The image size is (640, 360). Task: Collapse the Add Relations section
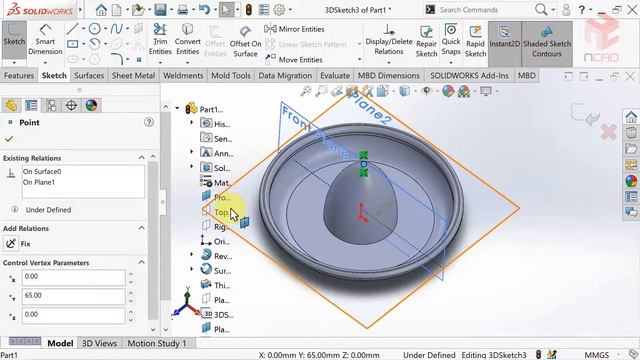click(142, 228)
